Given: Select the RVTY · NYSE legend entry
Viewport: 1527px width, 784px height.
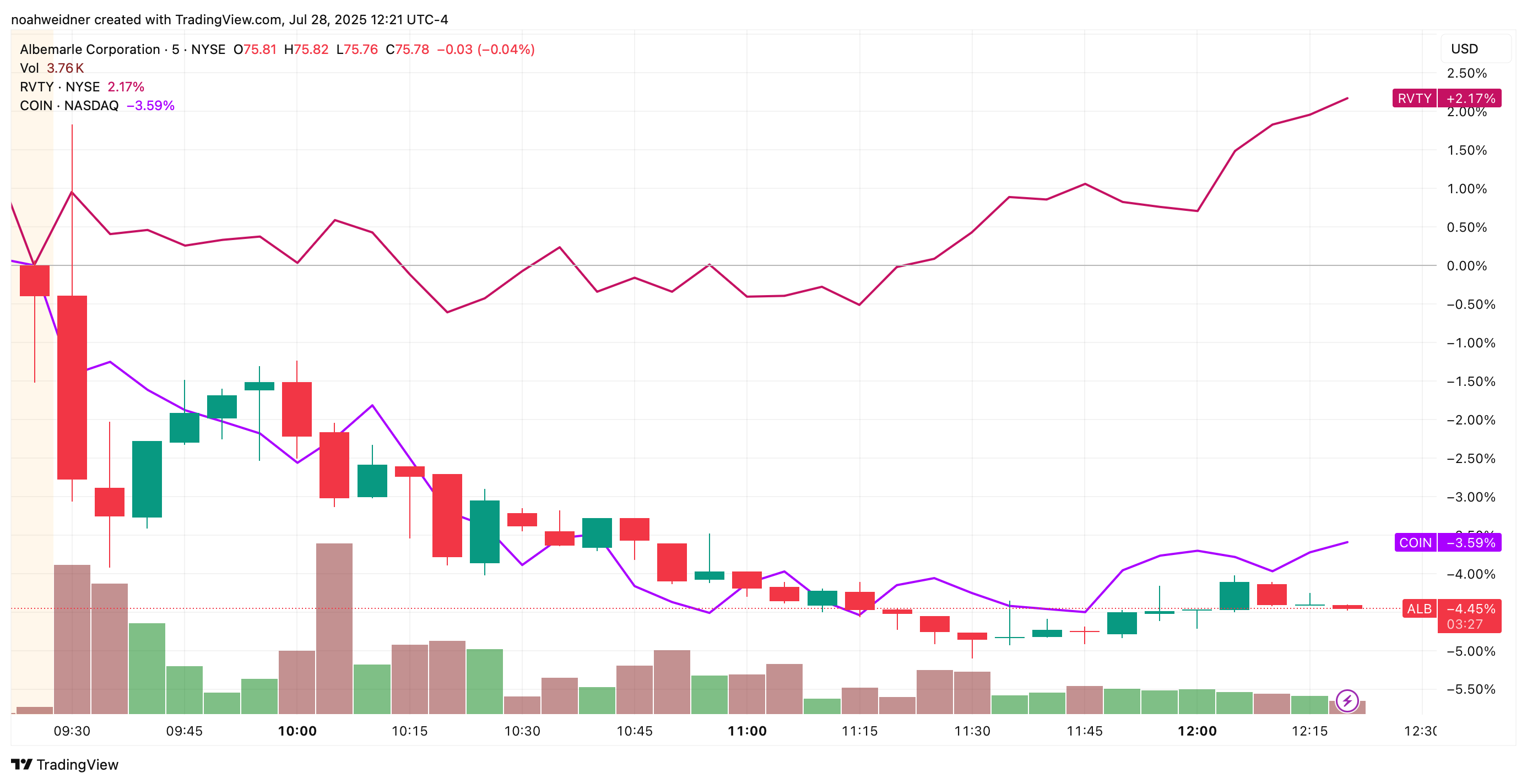Looking at the screenshot, I should pyautogui.click(x=59, y=86).
